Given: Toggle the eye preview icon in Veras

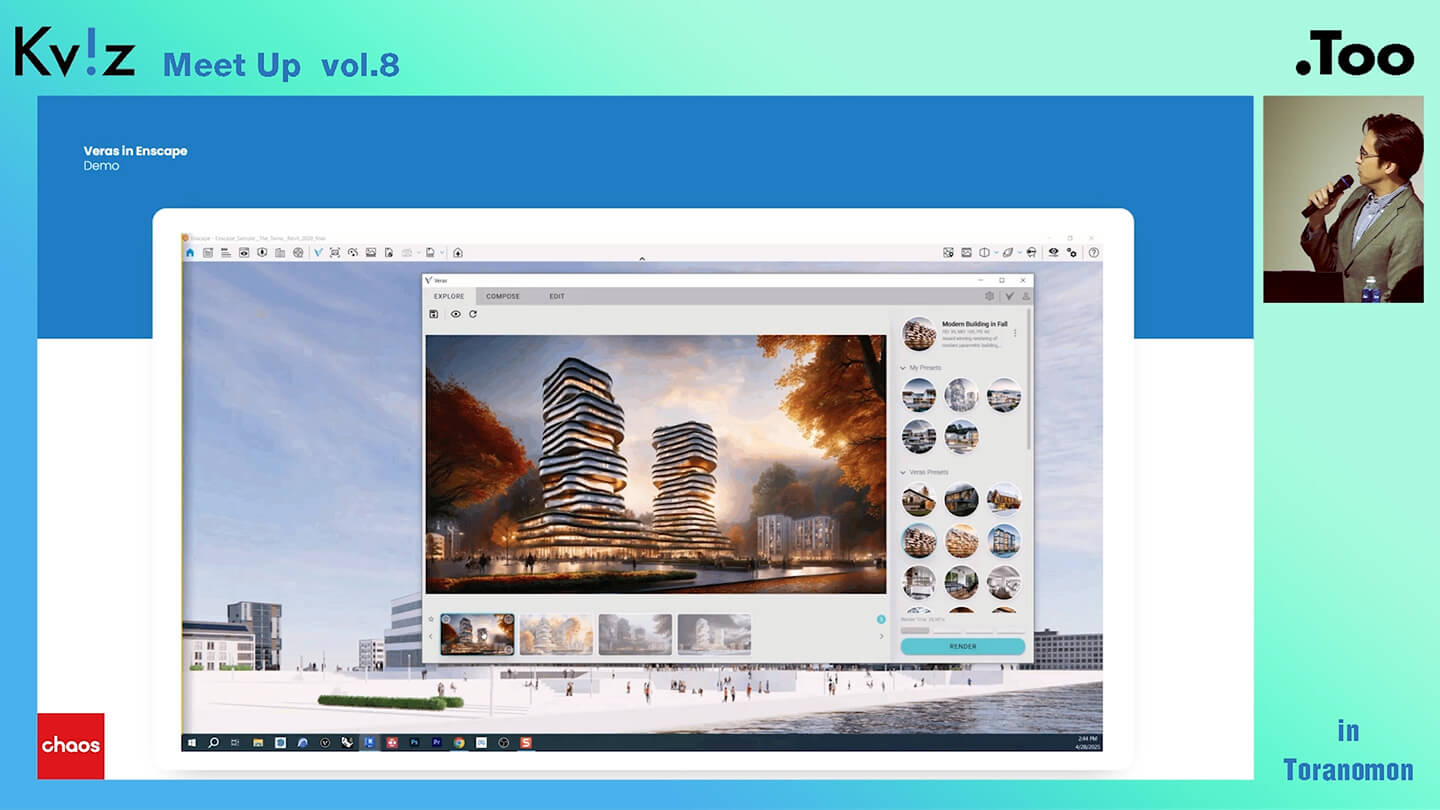Looking at the screenshot, I should (x=455, y=314).
